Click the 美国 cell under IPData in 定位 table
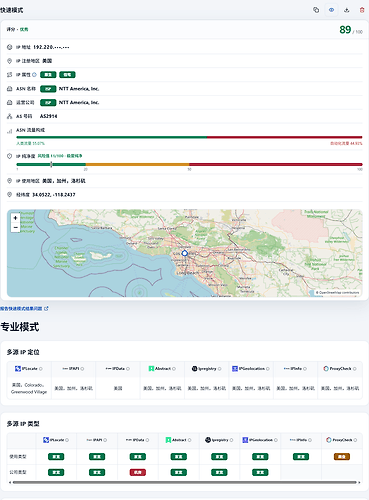The image size is (369, 500). 118,388
